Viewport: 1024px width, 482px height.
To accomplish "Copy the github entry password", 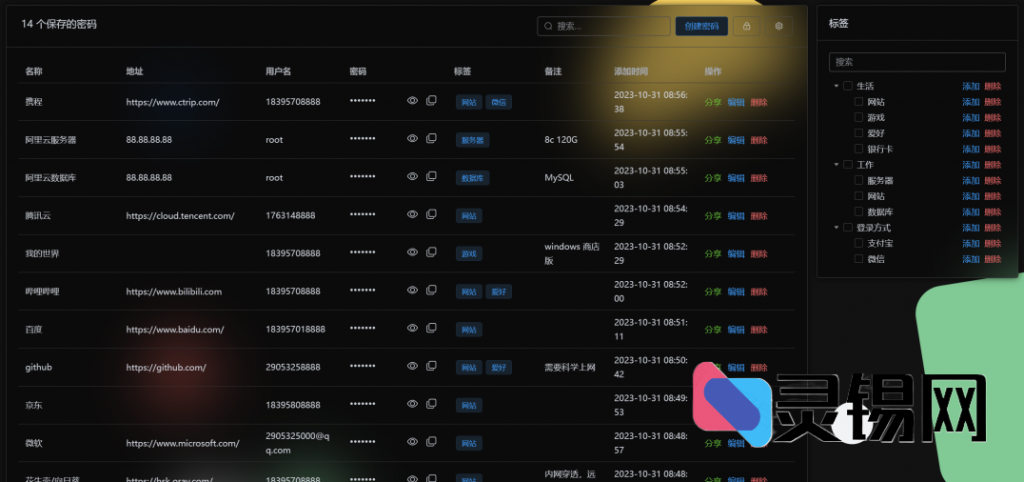I will (432, 367).
